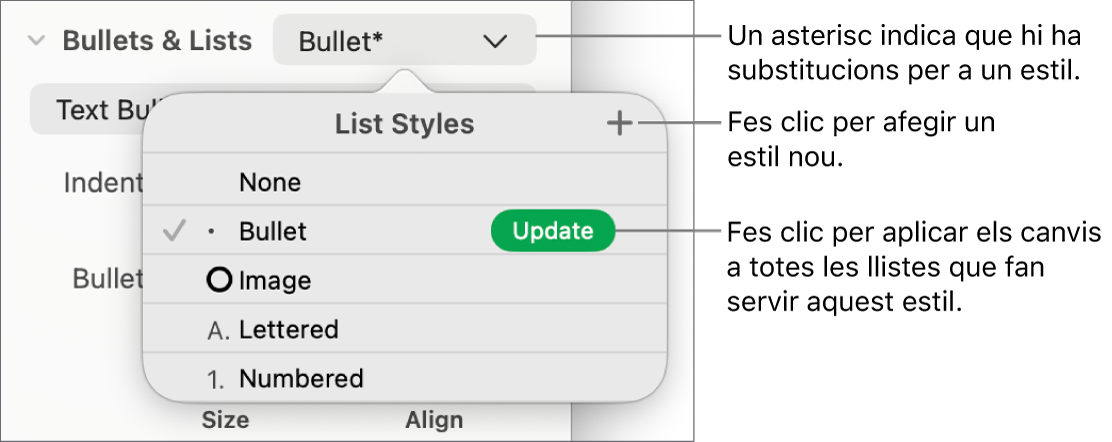Select the Bullet list style entry
The height and width of the screenshot is (442, 1112).
click(273, 232)
